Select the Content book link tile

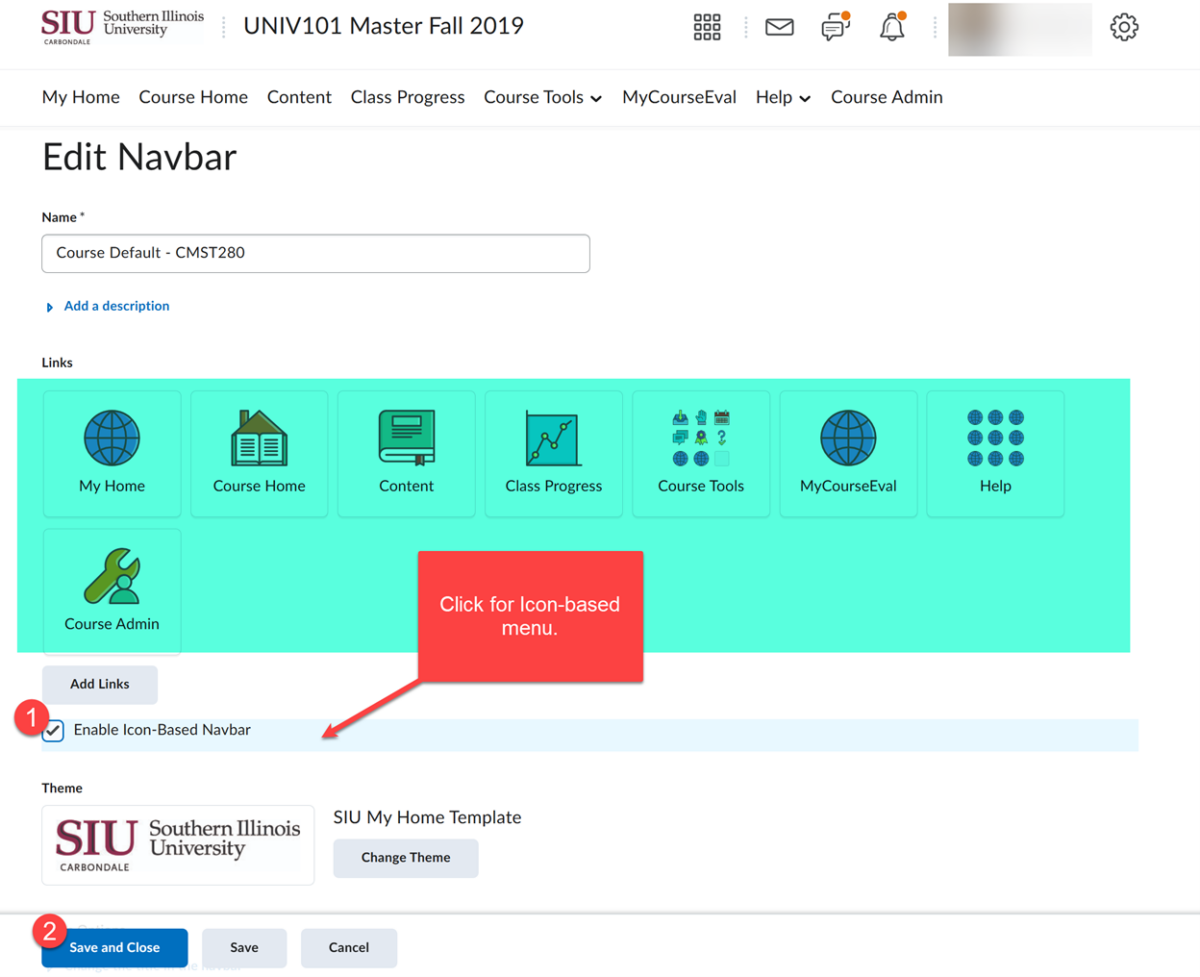(406, 453)
